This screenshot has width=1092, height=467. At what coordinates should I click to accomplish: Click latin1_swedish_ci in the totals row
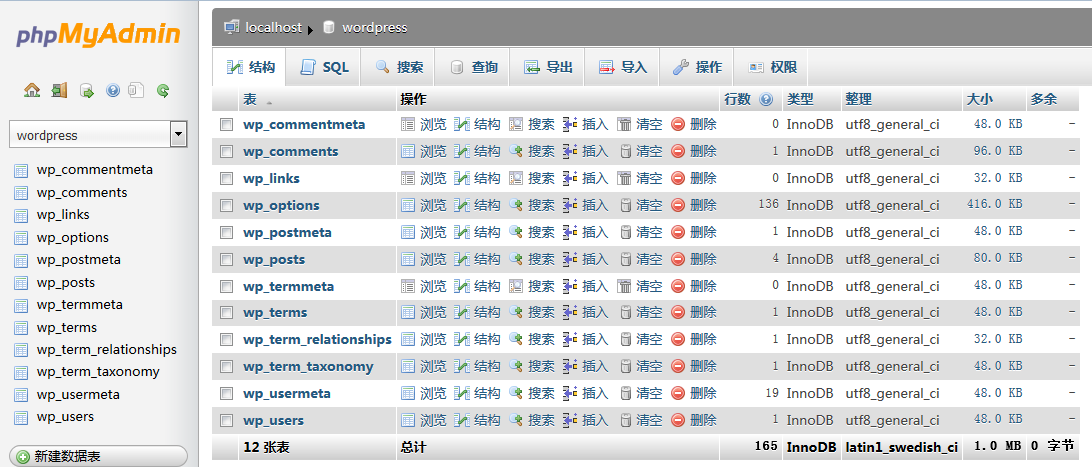902,447
